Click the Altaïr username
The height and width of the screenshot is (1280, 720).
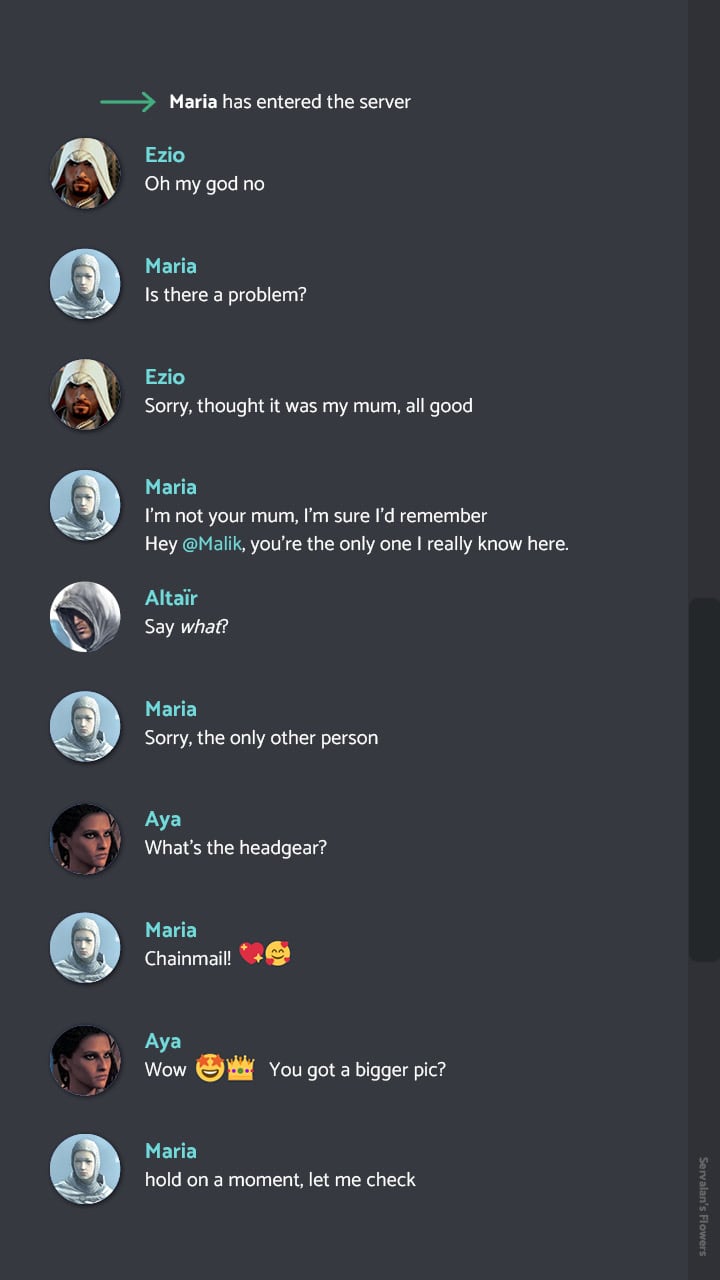pyautogui.click(x=171, y=598)
